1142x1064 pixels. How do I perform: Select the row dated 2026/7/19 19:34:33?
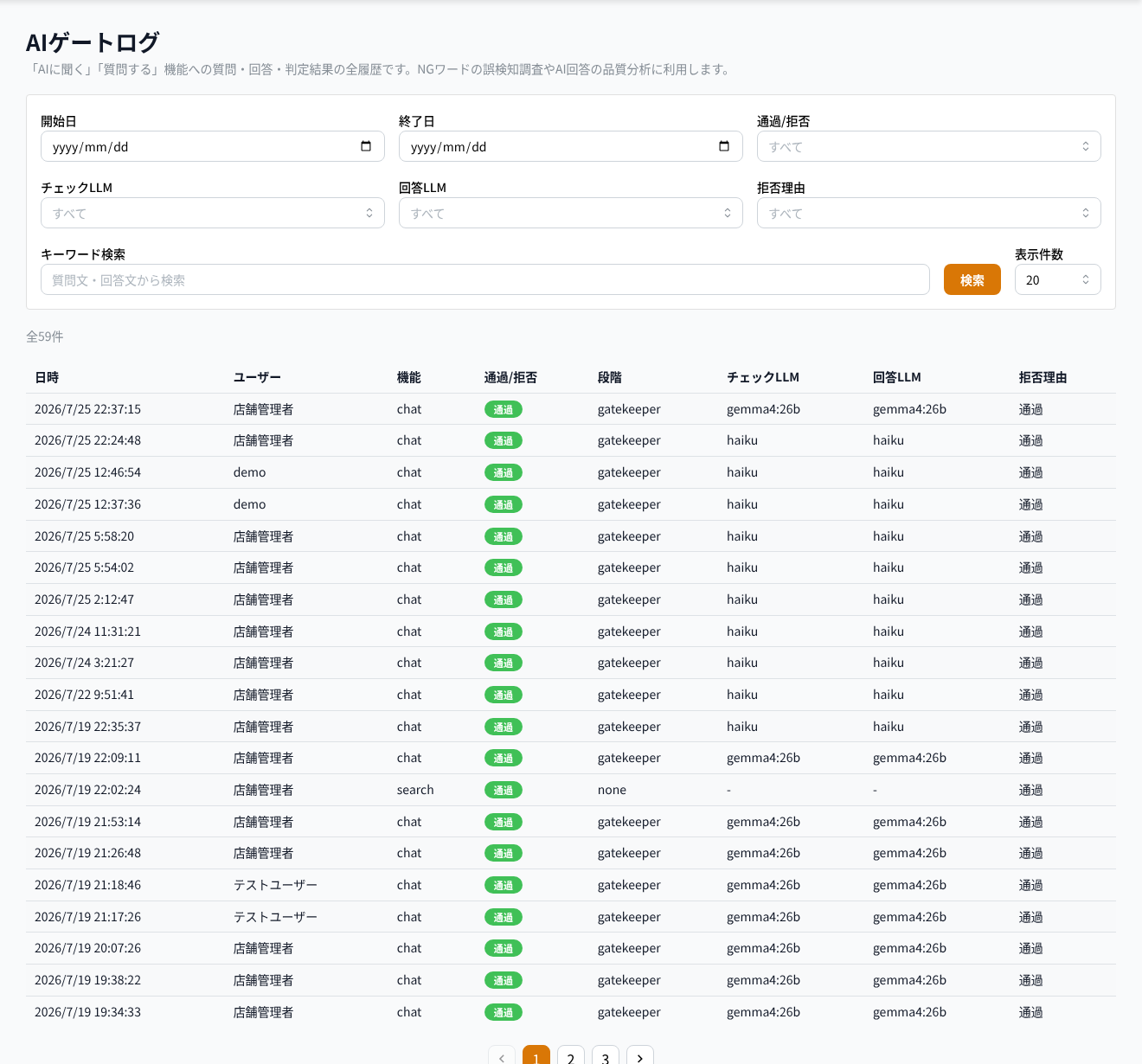point(571,1012)
